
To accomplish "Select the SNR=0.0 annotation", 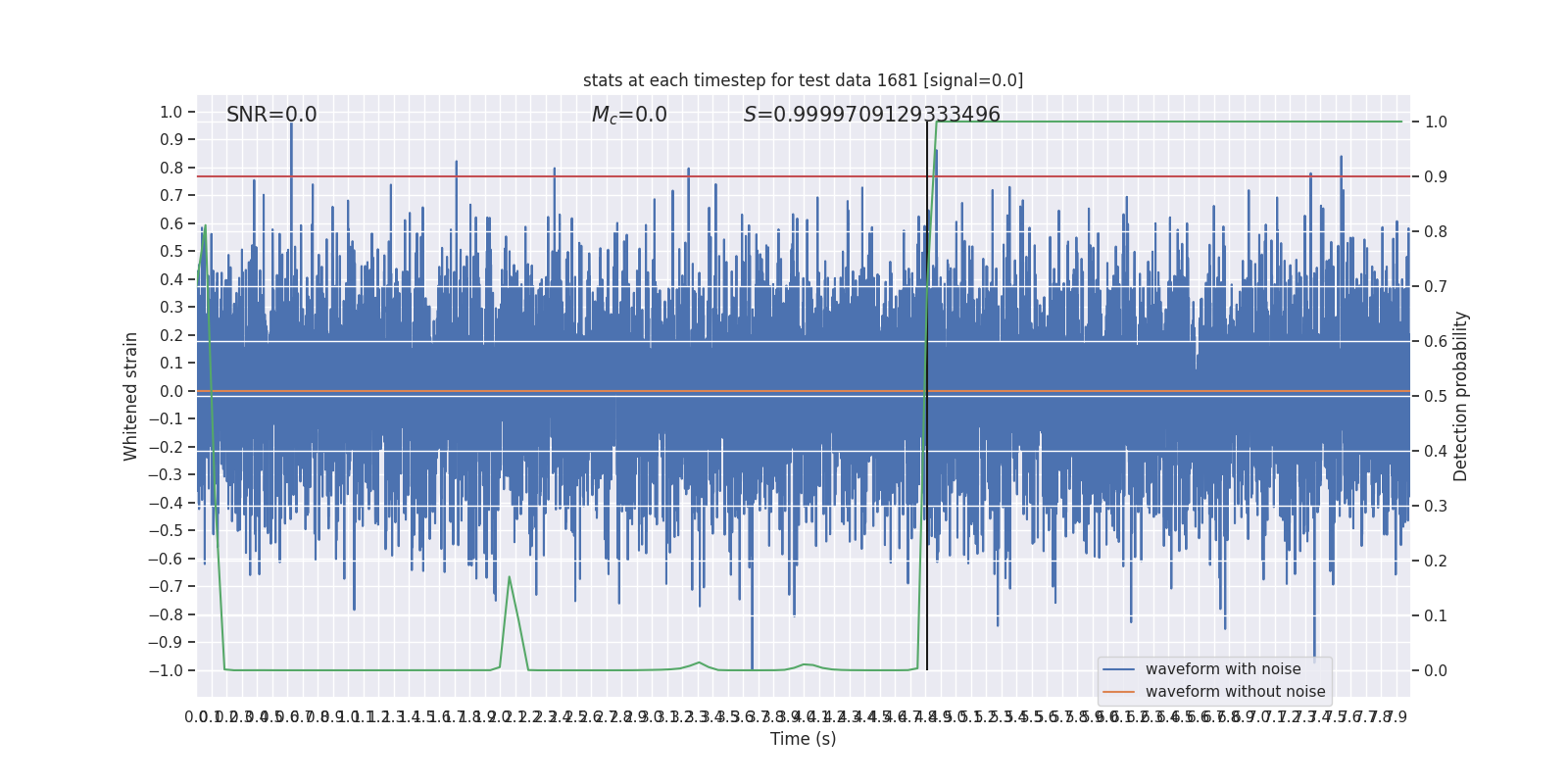I will (x=271, y=115).
